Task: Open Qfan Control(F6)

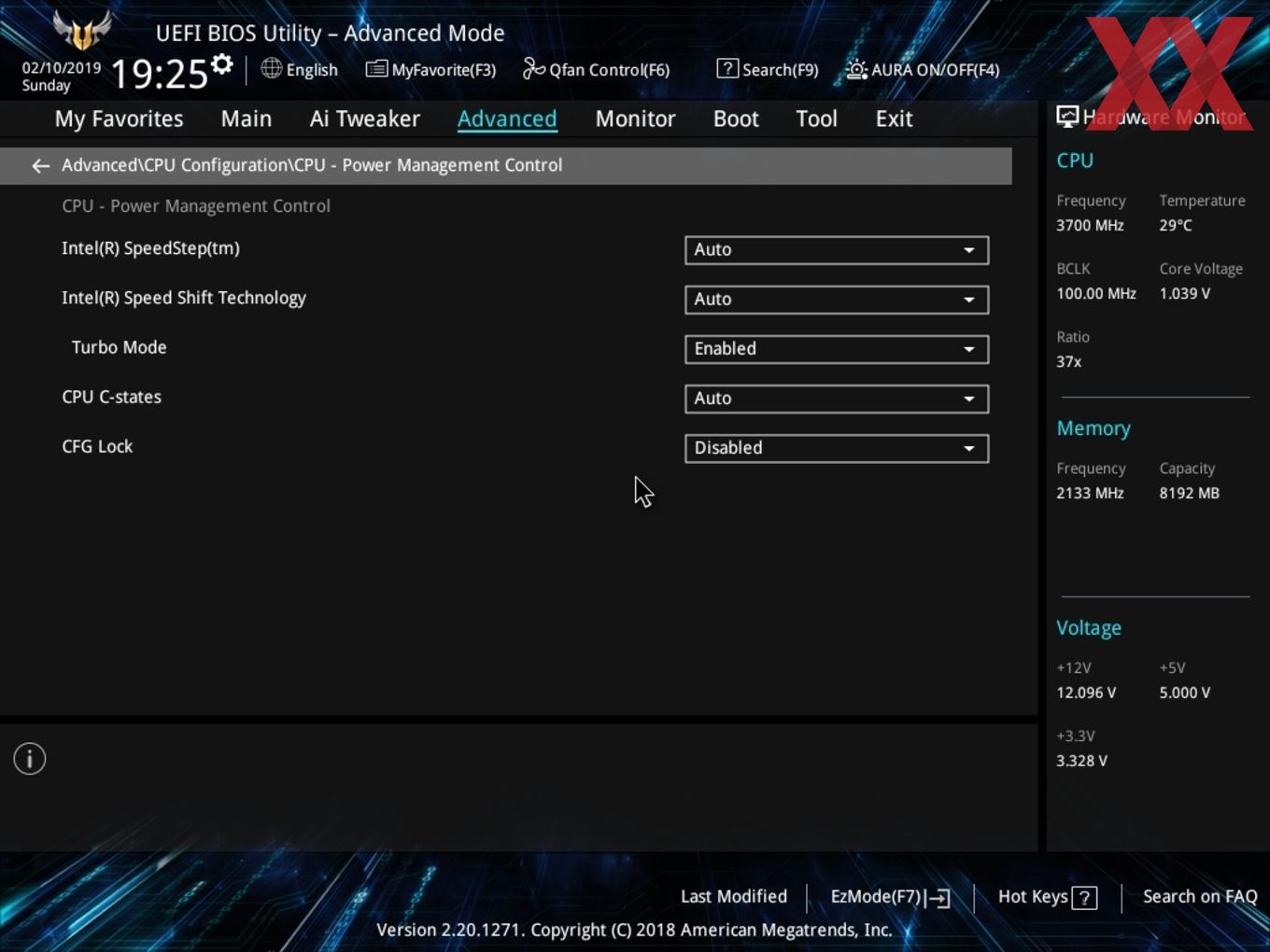Action: pos(596,69)
